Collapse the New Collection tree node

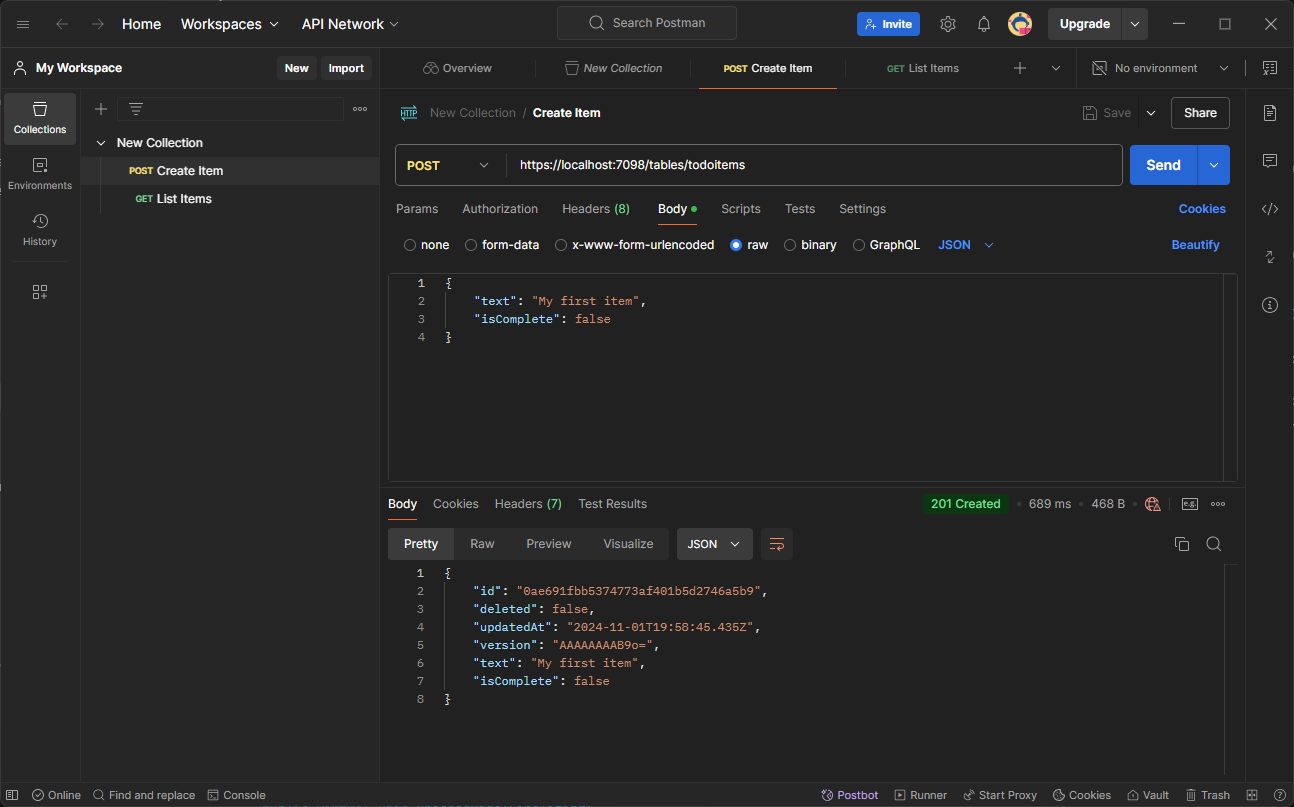tap(101, 143)
